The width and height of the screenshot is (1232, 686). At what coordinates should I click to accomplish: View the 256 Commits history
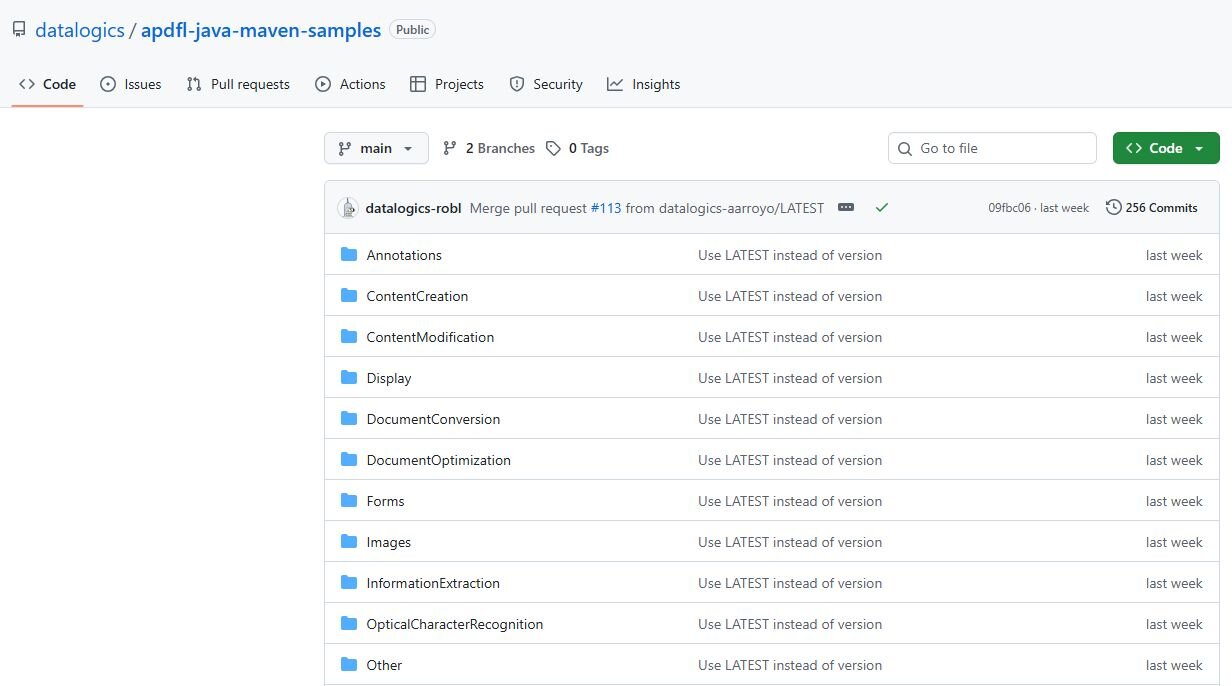[1151, 208]
